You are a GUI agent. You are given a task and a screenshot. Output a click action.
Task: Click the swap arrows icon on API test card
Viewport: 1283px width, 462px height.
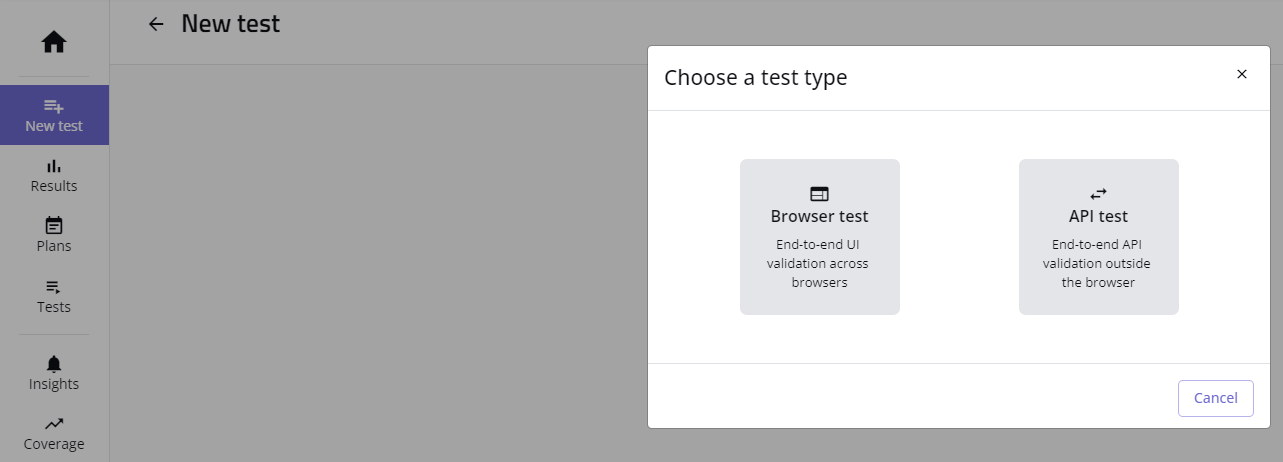1098,194
